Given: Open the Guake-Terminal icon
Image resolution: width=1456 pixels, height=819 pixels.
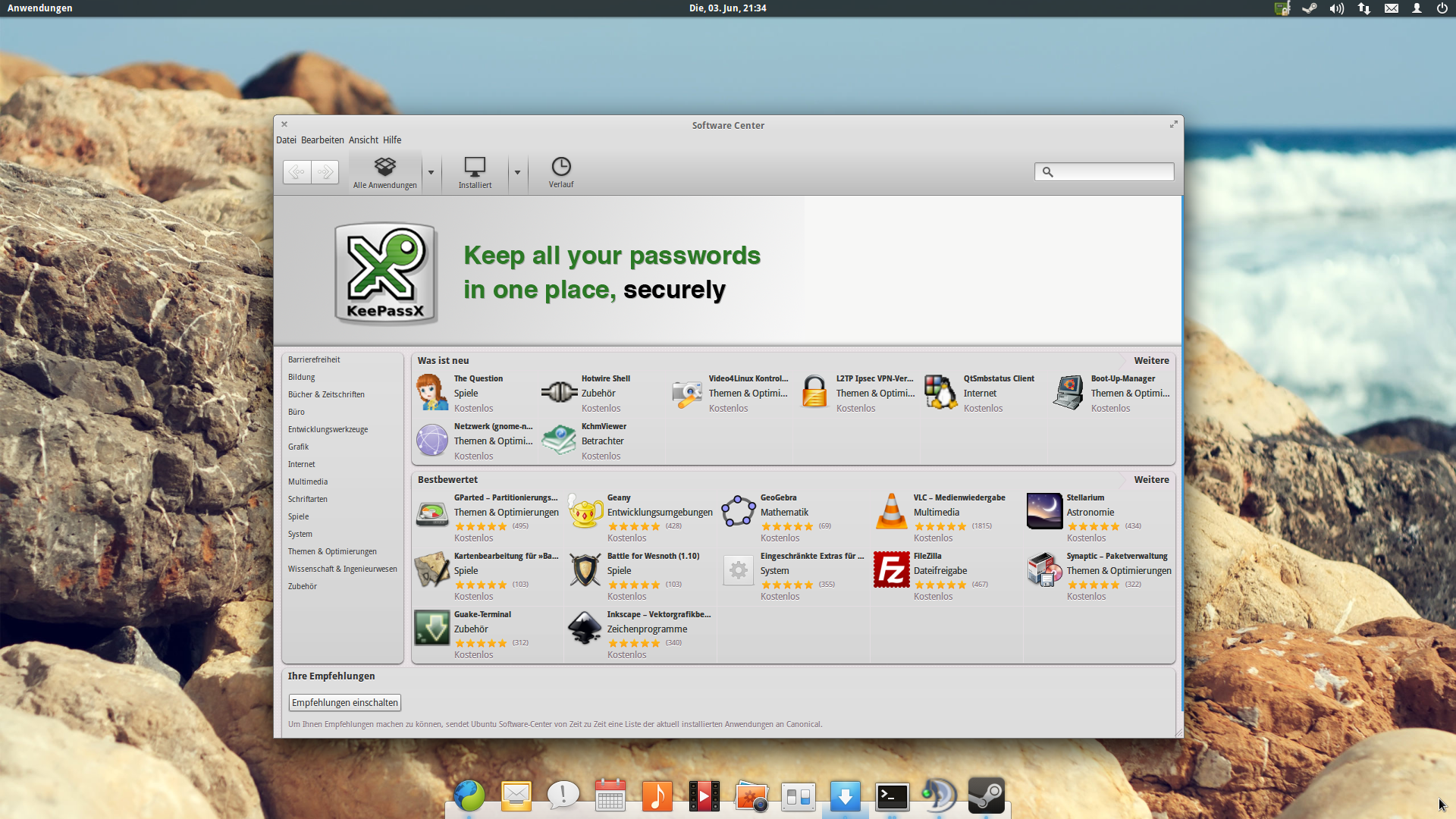Looking at the screenshot, I should (x=431, y=628).
